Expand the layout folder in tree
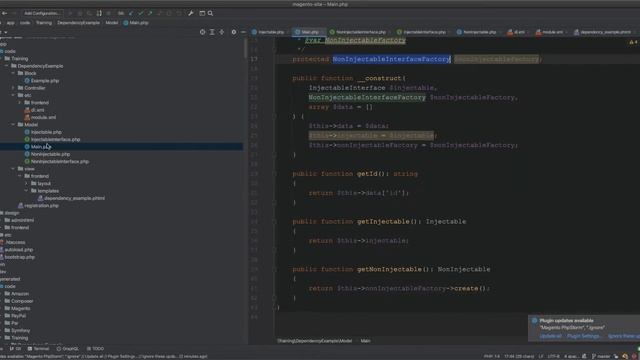The width and height of the screenshot is (640, 360). [x=26, y=183]
